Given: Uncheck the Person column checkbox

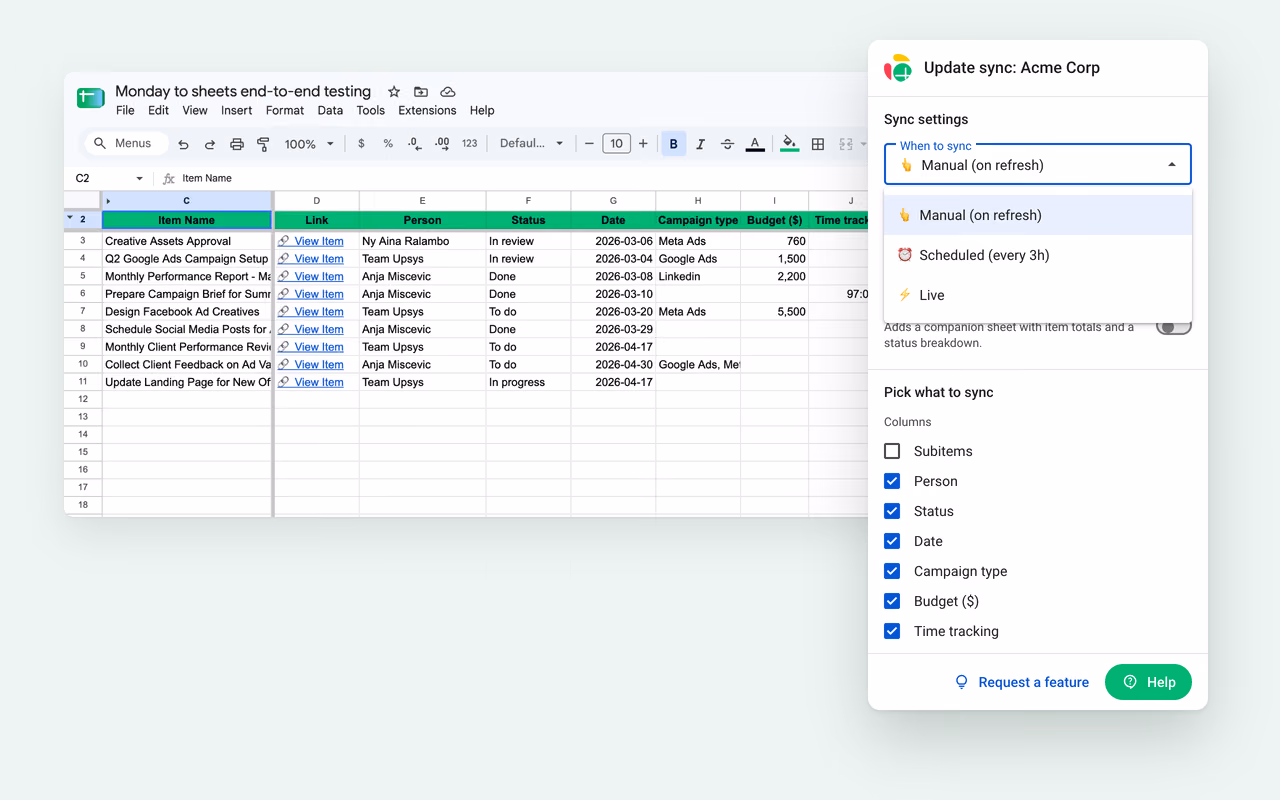Looking at the screenshot, I should [x=892, y=481].
